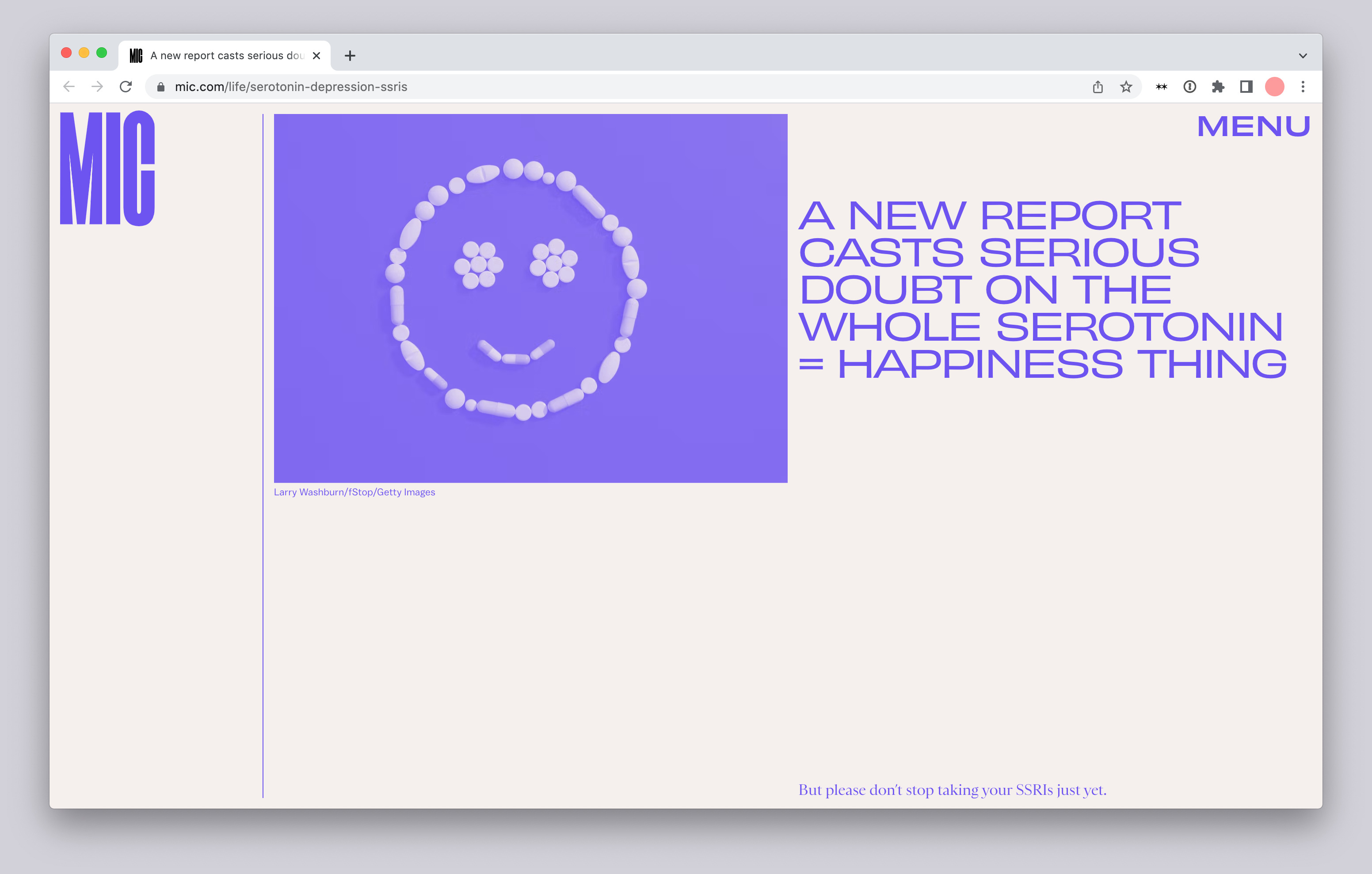Image resolution: width=1372 pixels, height=874 pixels.
Task: Reload the current page
Action: click(126, 87)
